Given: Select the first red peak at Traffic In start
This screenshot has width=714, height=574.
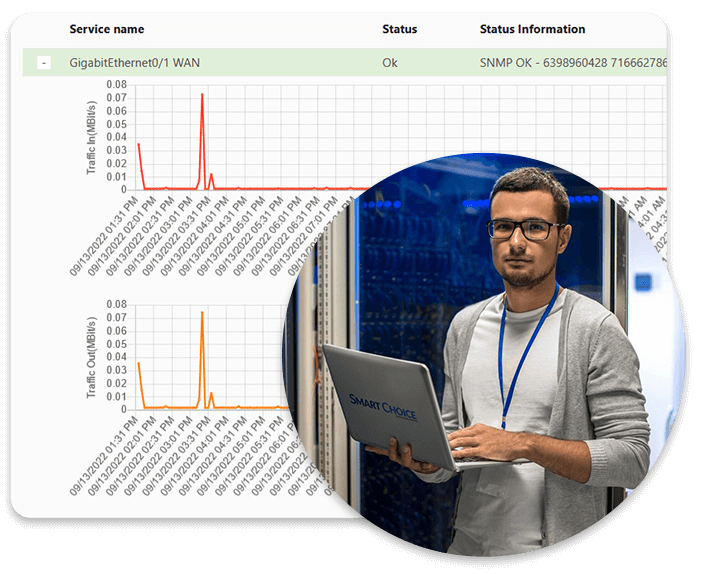Looking at the screenshot, I should (139, 145).
